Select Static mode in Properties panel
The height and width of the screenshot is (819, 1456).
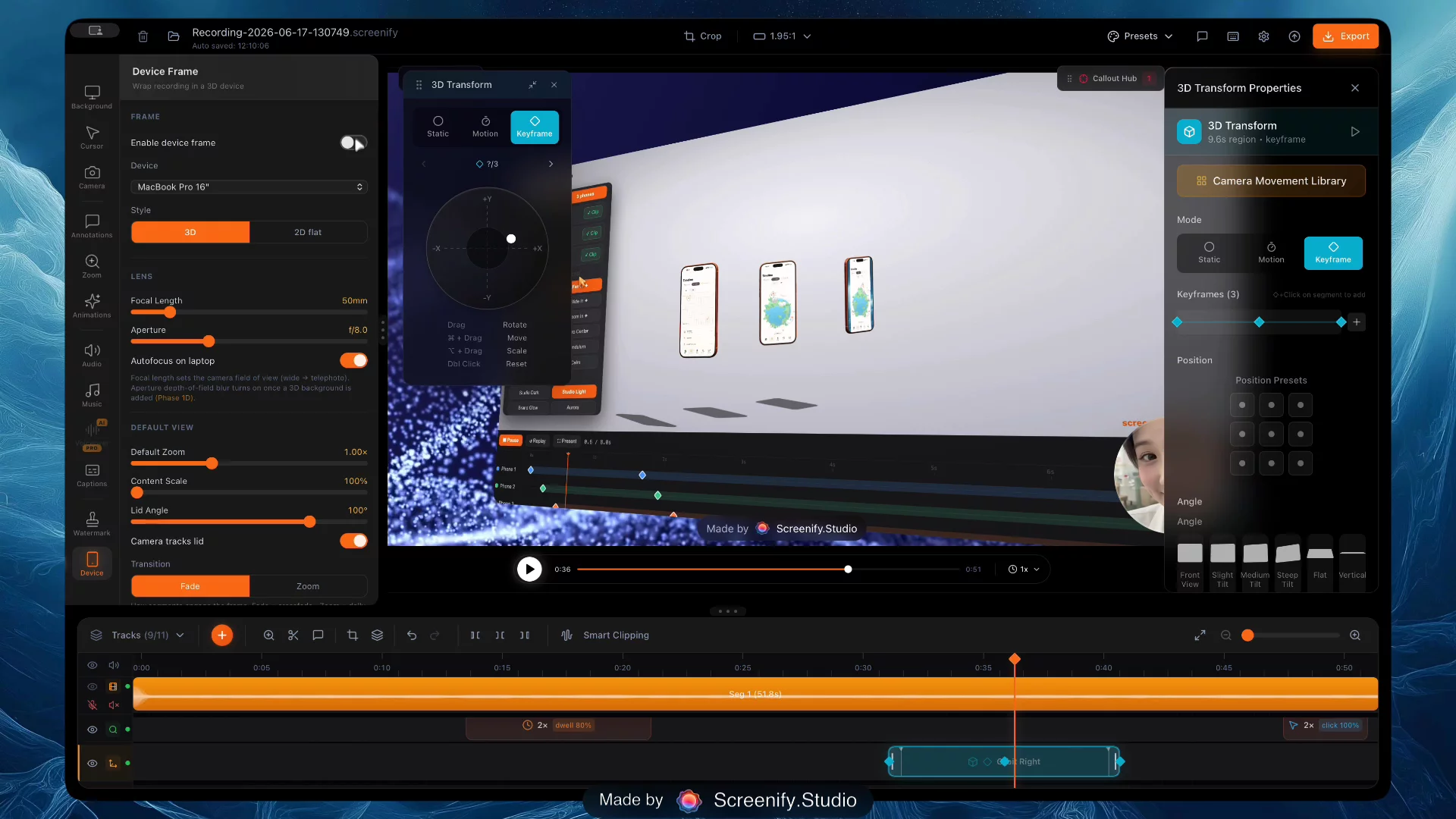point(1210,253)
